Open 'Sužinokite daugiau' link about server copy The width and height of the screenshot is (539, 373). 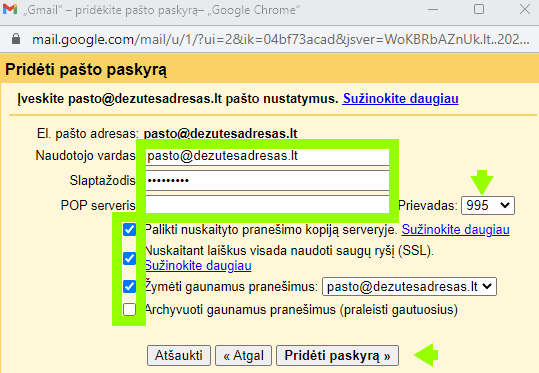point(455,230)
